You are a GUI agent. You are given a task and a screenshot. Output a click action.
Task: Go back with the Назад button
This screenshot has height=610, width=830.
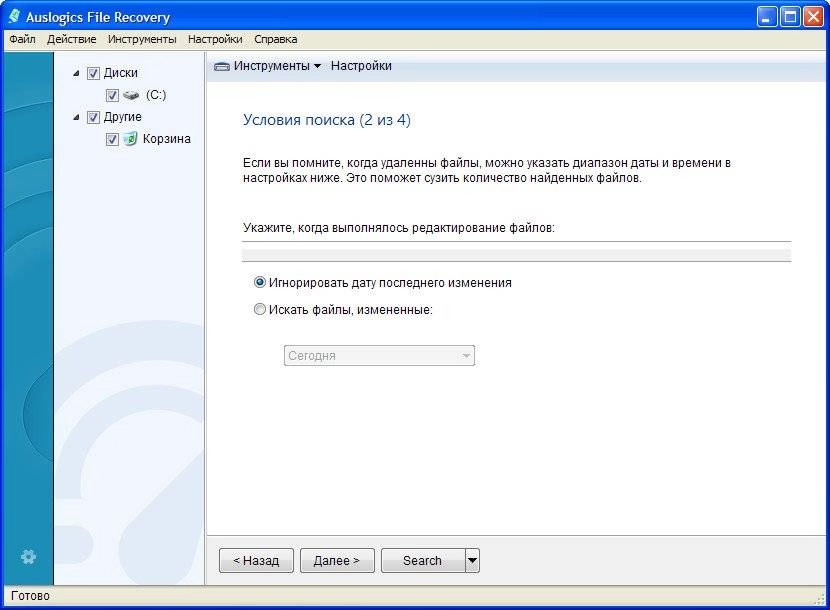pos(256,560)
